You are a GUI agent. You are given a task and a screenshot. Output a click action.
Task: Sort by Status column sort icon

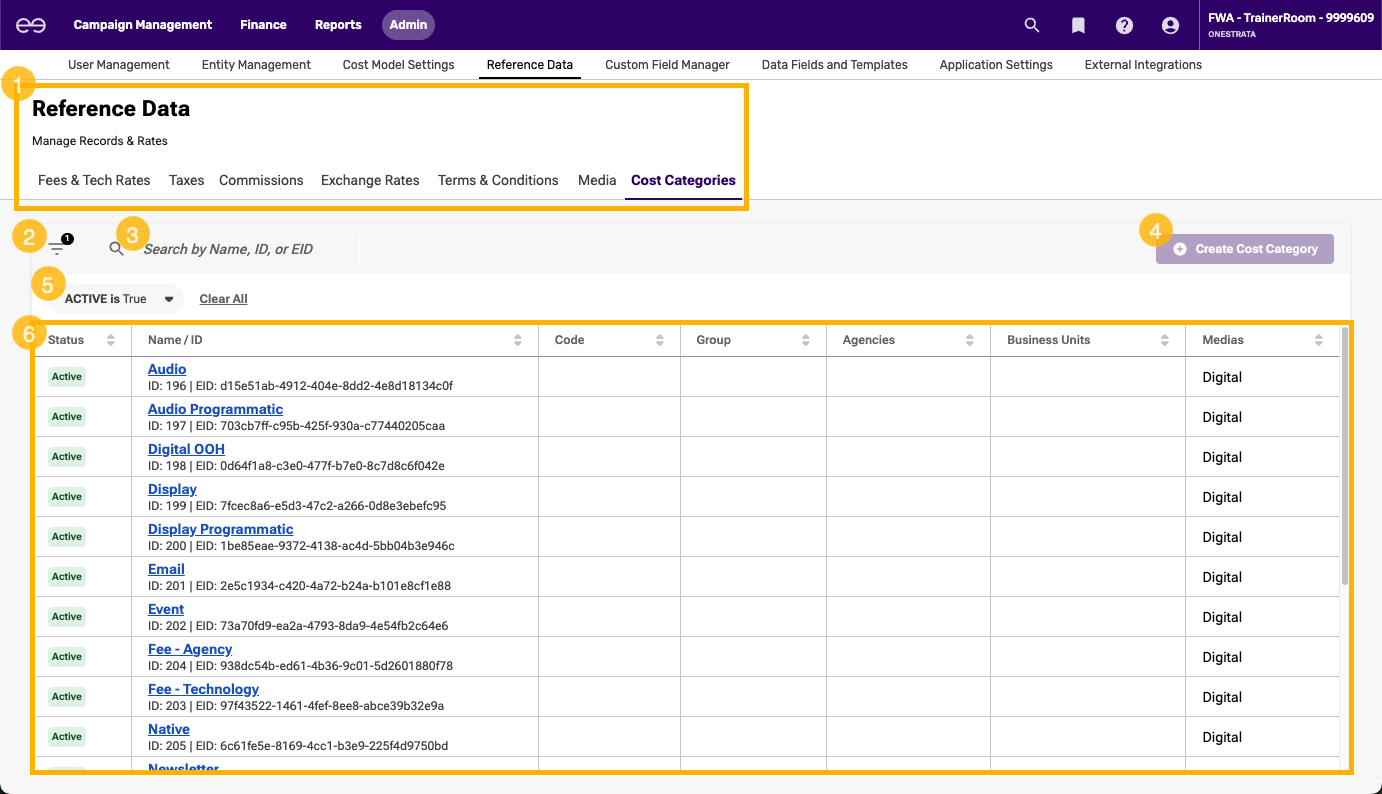point(110,340)
